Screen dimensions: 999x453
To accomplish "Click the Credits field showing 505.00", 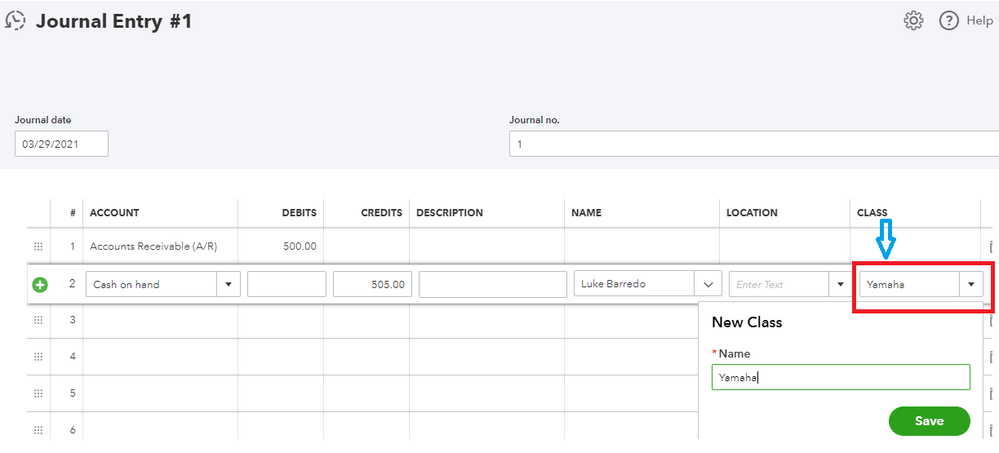I will pos(372,285).
